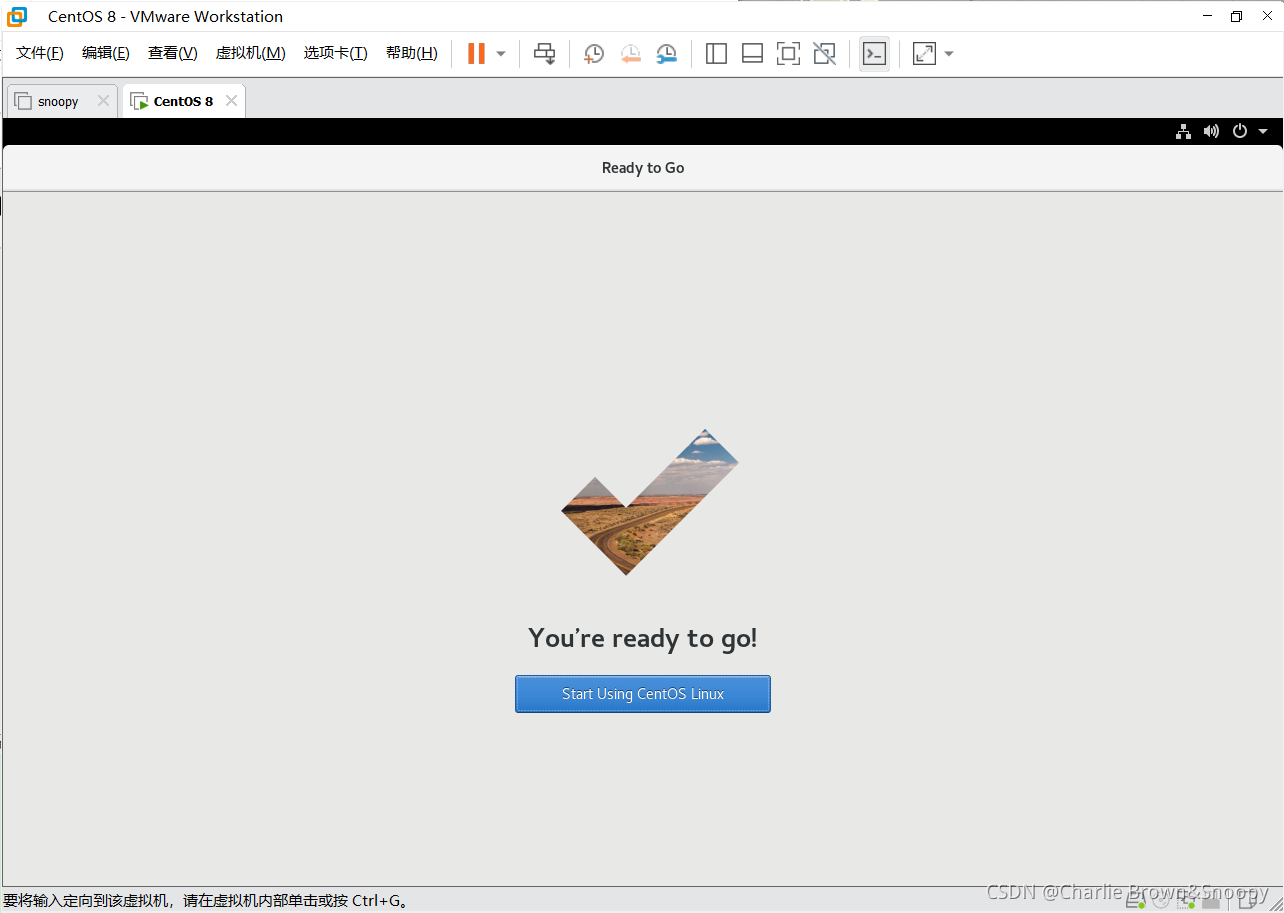Pause the virtual machine with the orange pause icon
1284x913 pixels.
point(476,54)
